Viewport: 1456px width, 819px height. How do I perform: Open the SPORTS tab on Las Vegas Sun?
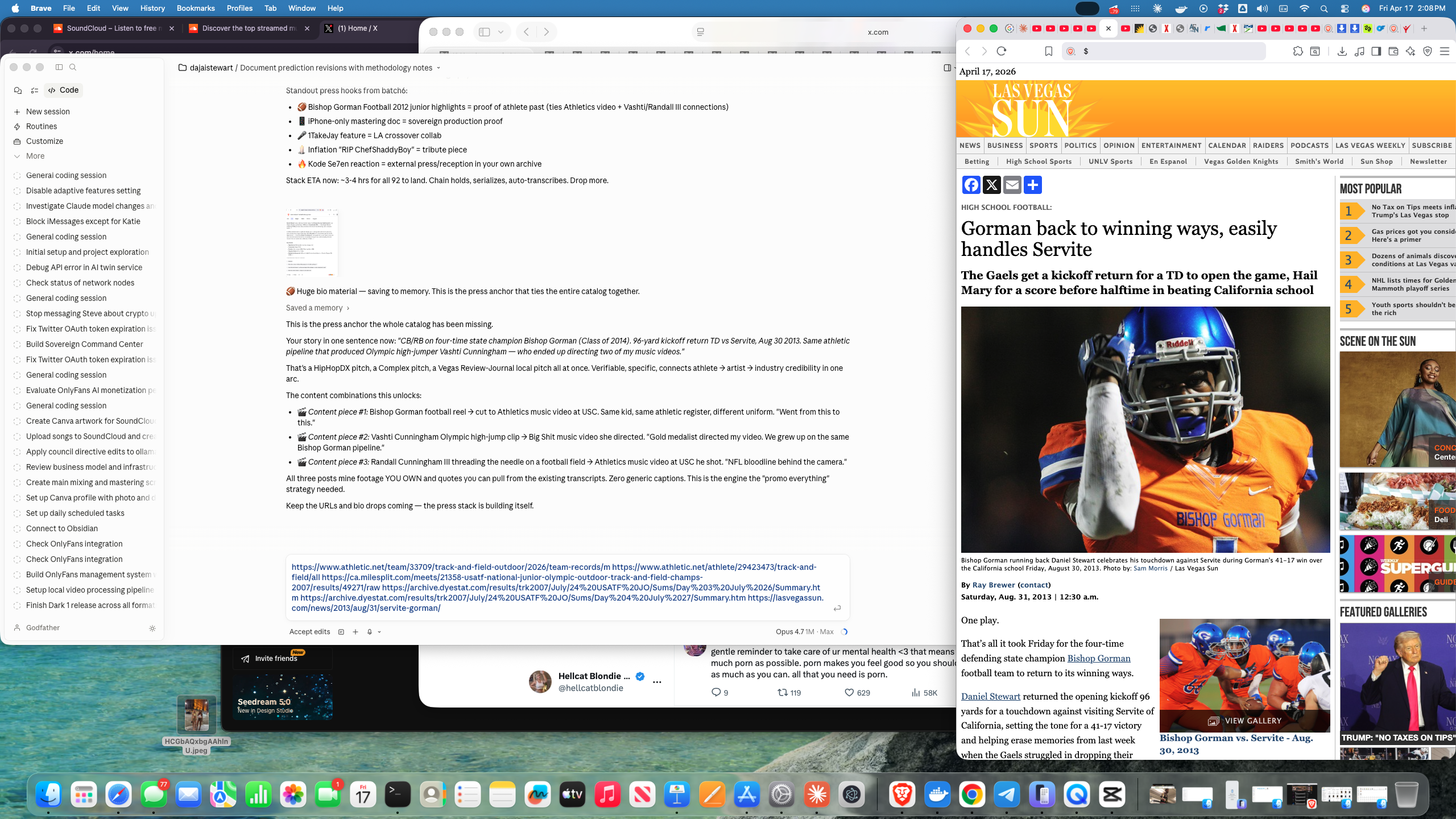(x=1043, y=146)
